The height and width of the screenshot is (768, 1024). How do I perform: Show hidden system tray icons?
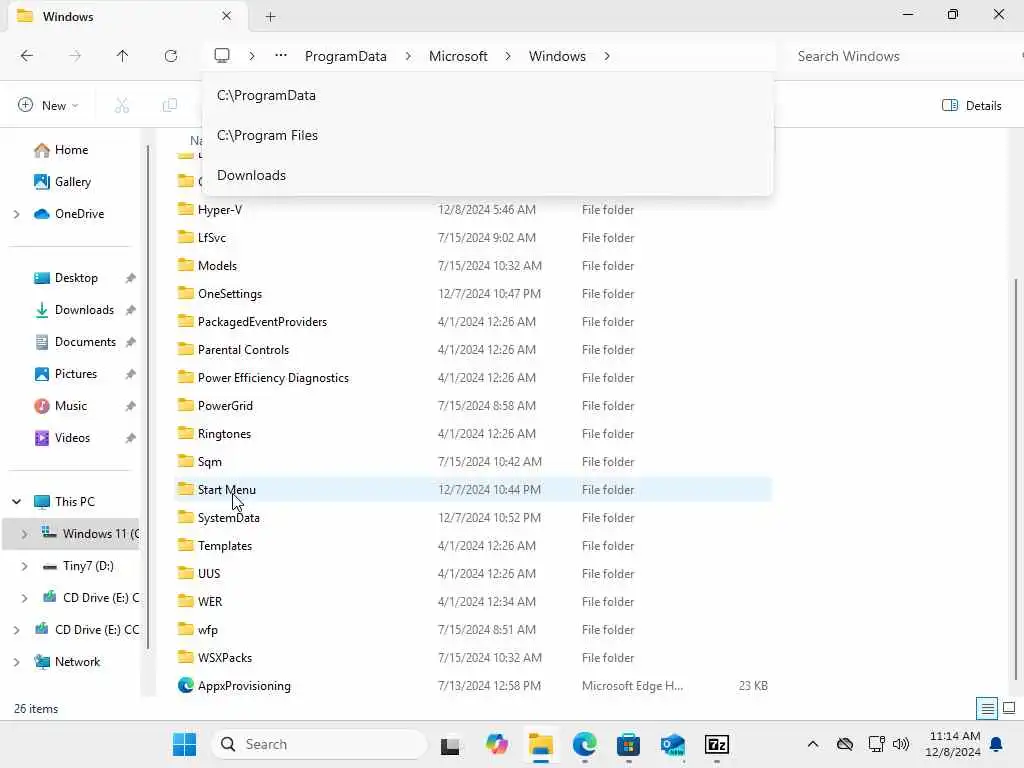point(812,744)
